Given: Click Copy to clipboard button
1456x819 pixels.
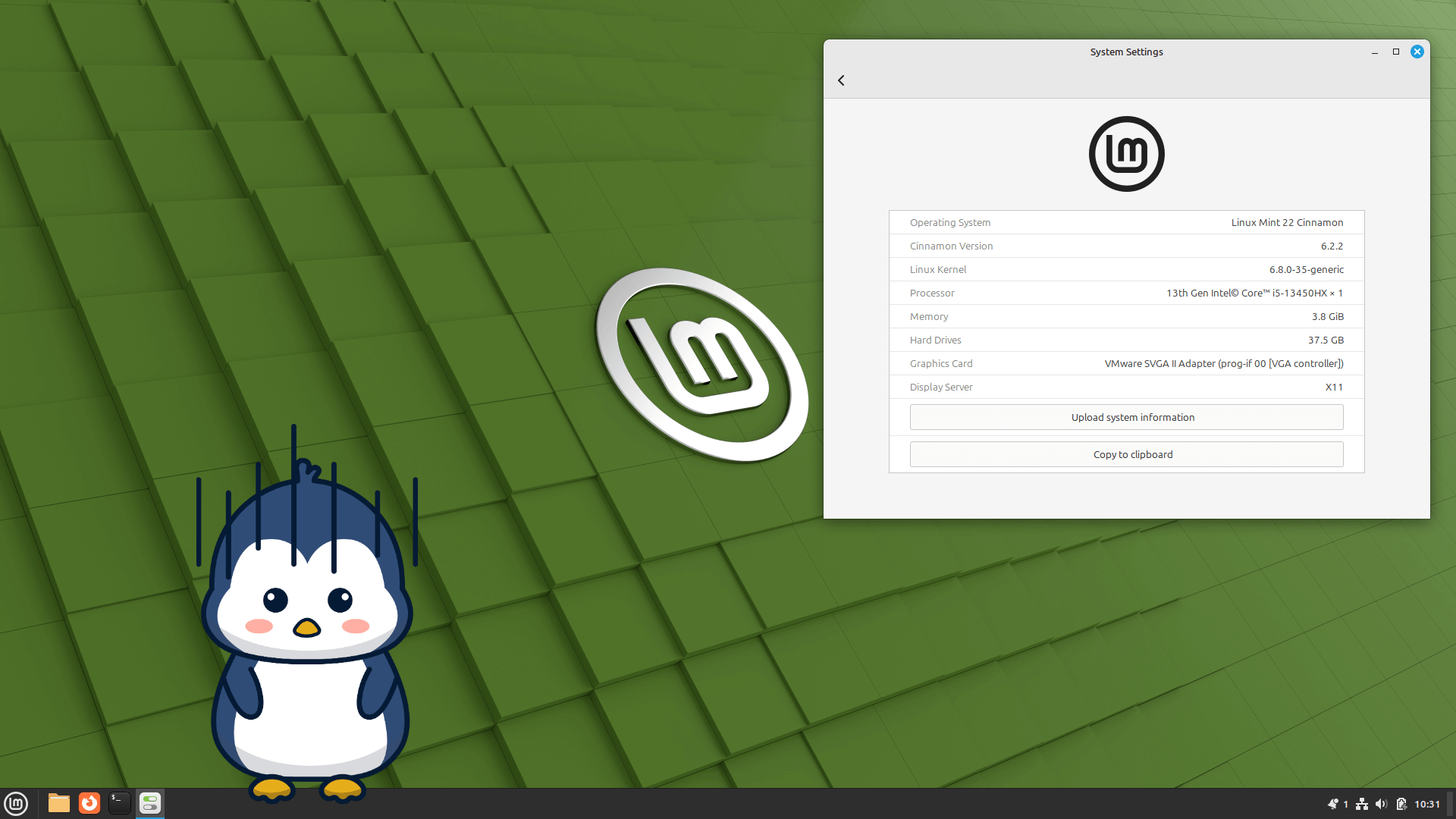Looking at the screenshot, I should 1126,454.
